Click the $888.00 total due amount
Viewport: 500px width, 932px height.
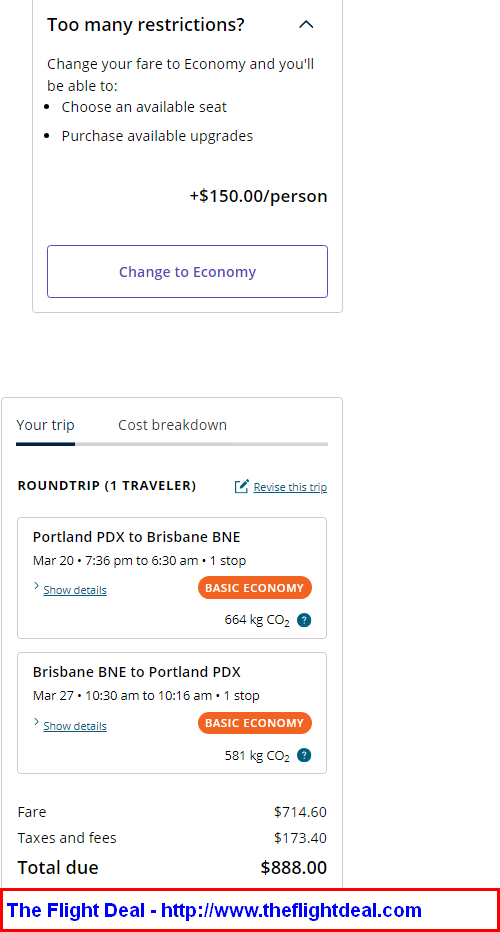pos(294,867)
